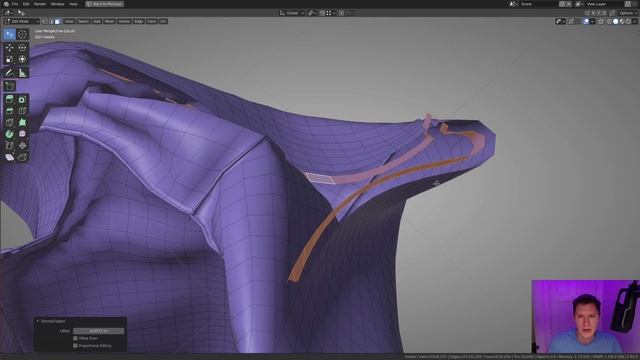
Task: Select the Edge Slide tool
Action: pos(9,146)
